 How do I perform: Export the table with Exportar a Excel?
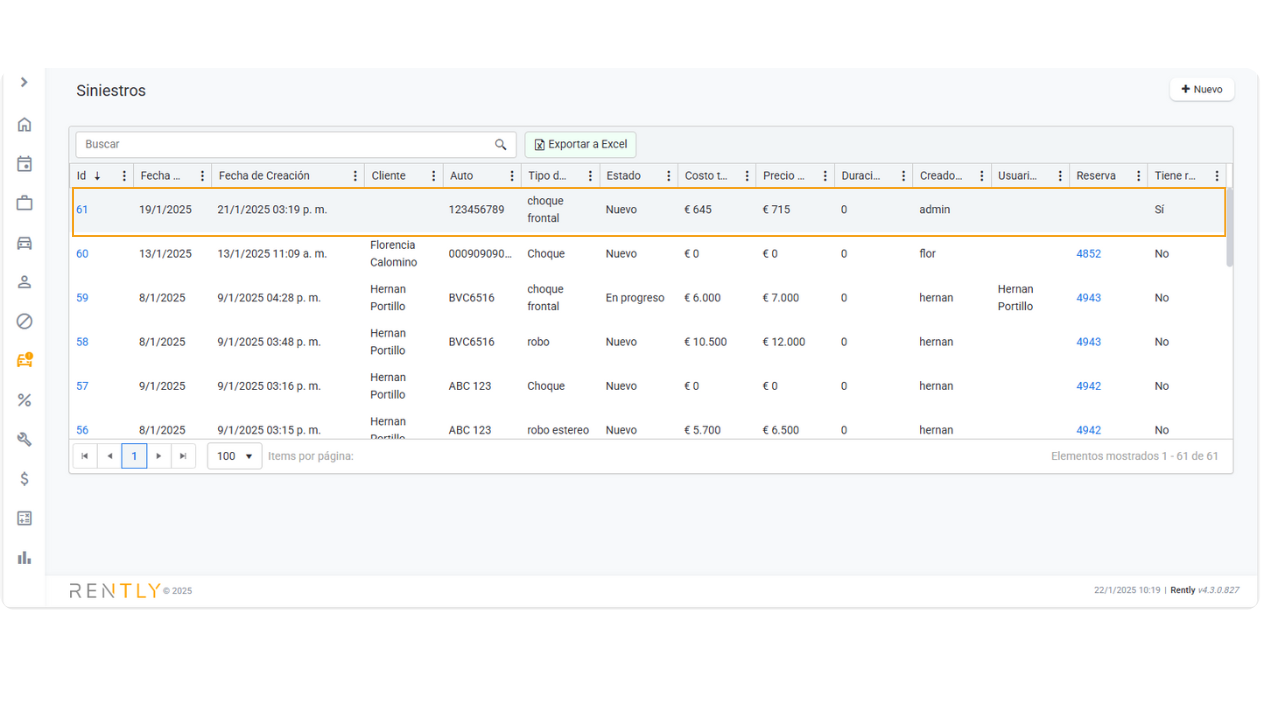tap(580, 145)
